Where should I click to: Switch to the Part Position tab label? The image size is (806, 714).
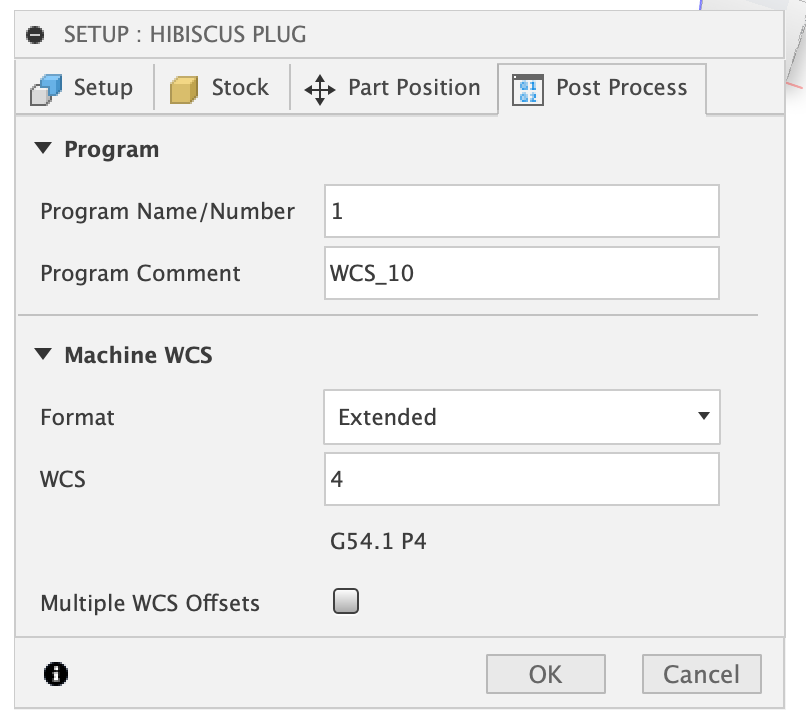[413, 88]
